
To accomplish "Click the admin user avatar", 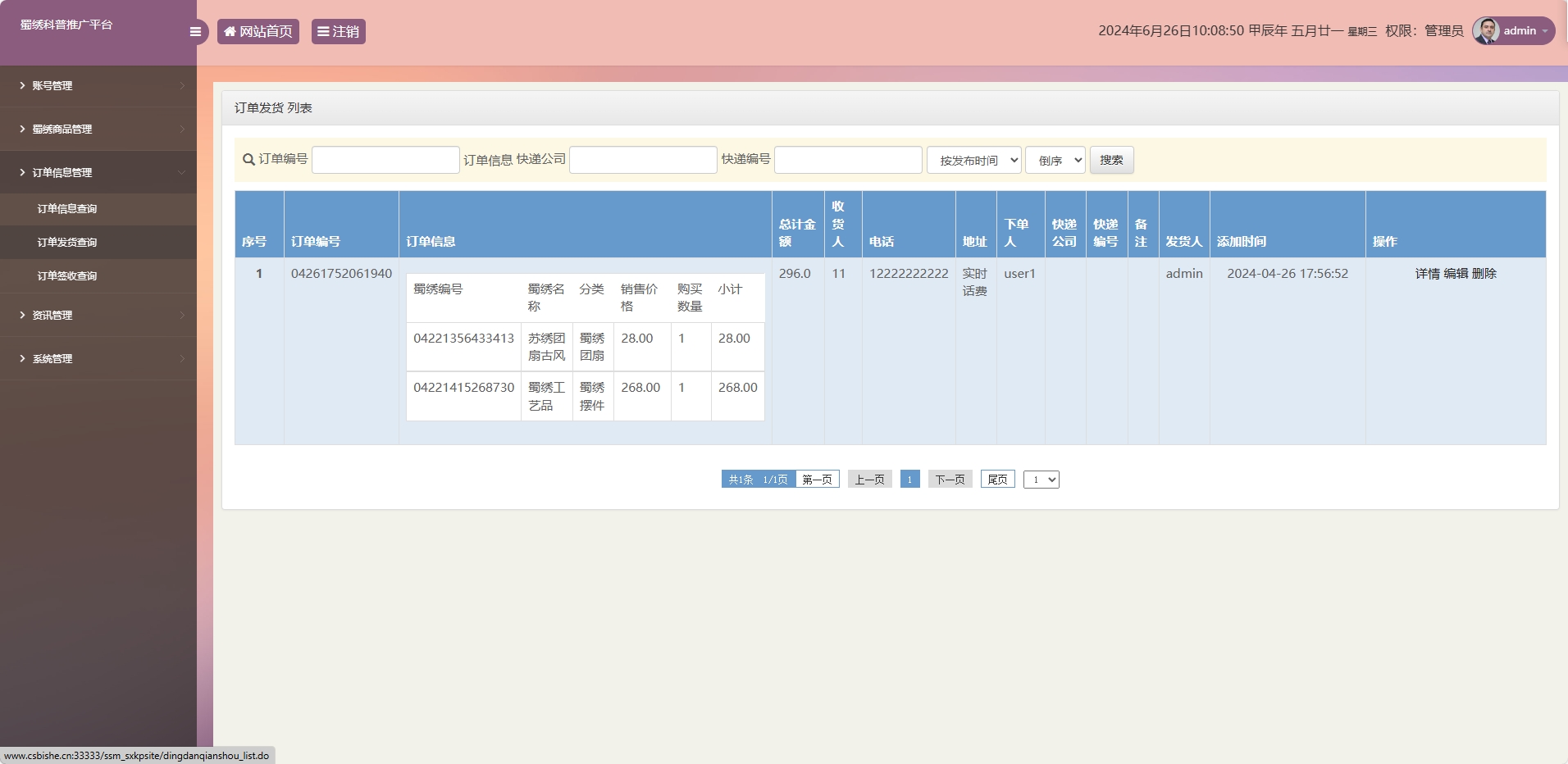I will [x=1485, y=31].
